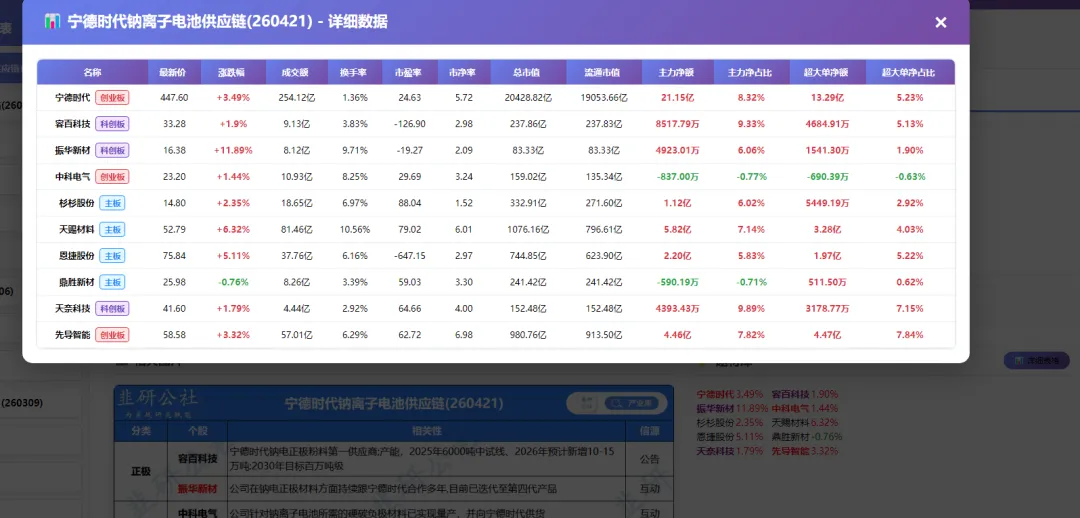
Task: Click the bar chart icon in dialog title
Action: pos(52,21)
